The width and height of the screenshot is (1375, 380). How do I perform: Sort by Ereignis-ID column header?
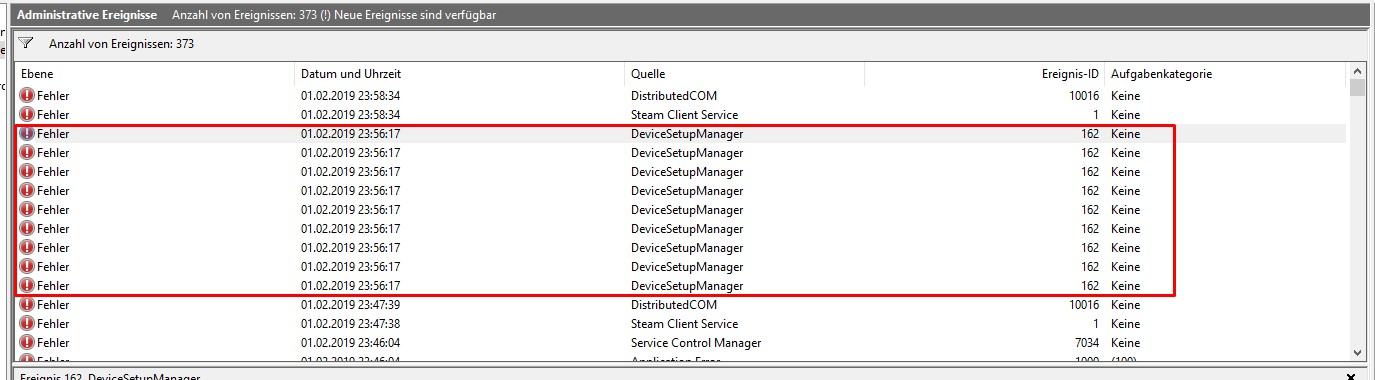(985, 74)
